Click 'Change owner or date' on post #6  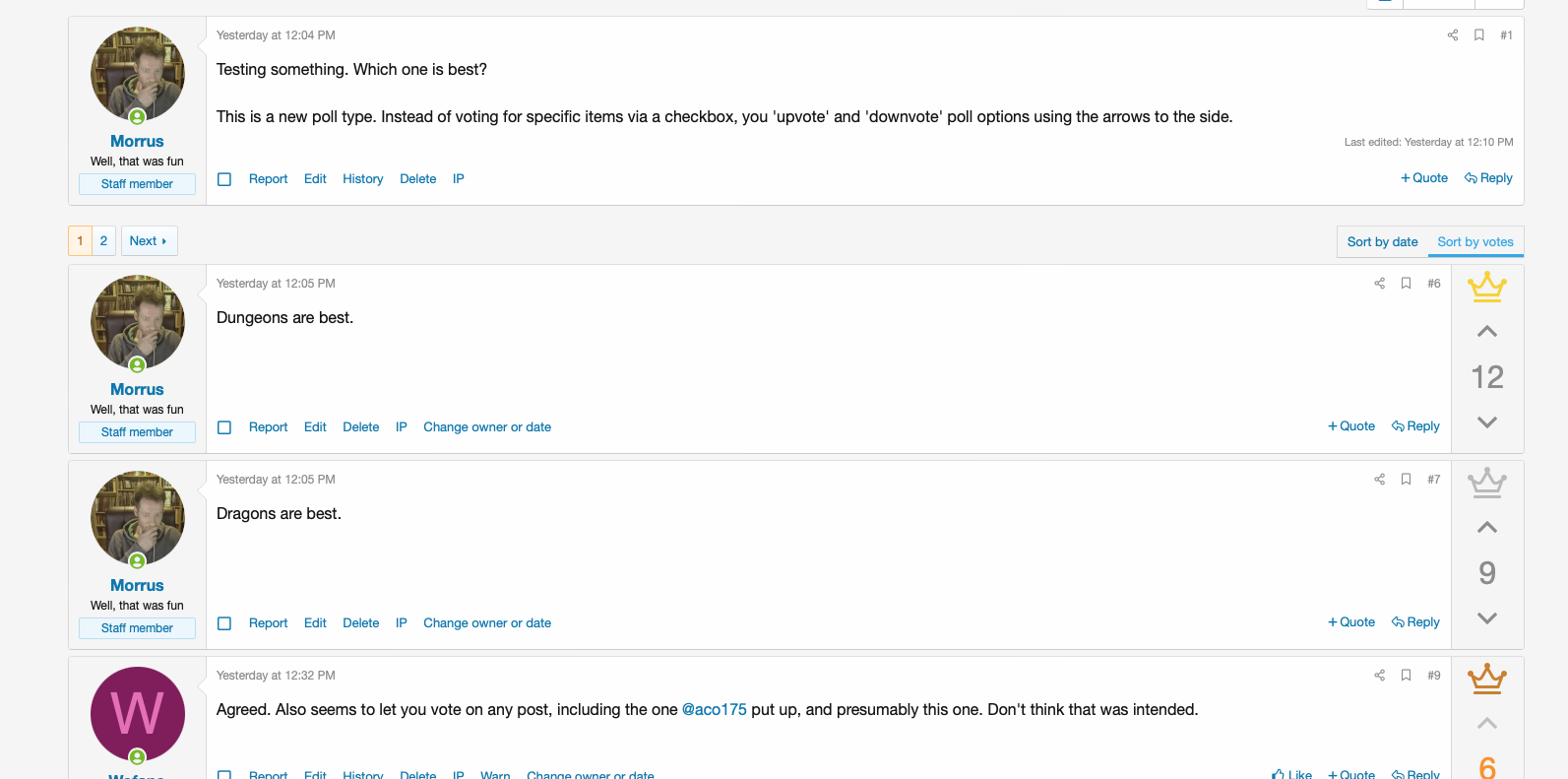point(486,427)
